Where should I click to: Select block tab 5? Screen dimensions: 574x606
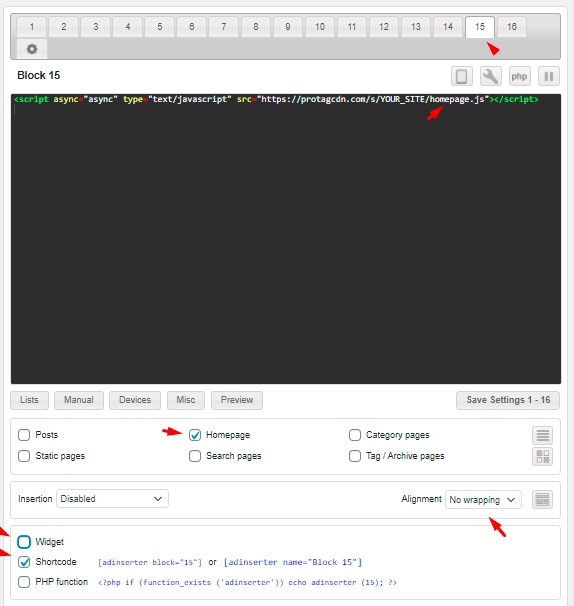coord(160,27)
